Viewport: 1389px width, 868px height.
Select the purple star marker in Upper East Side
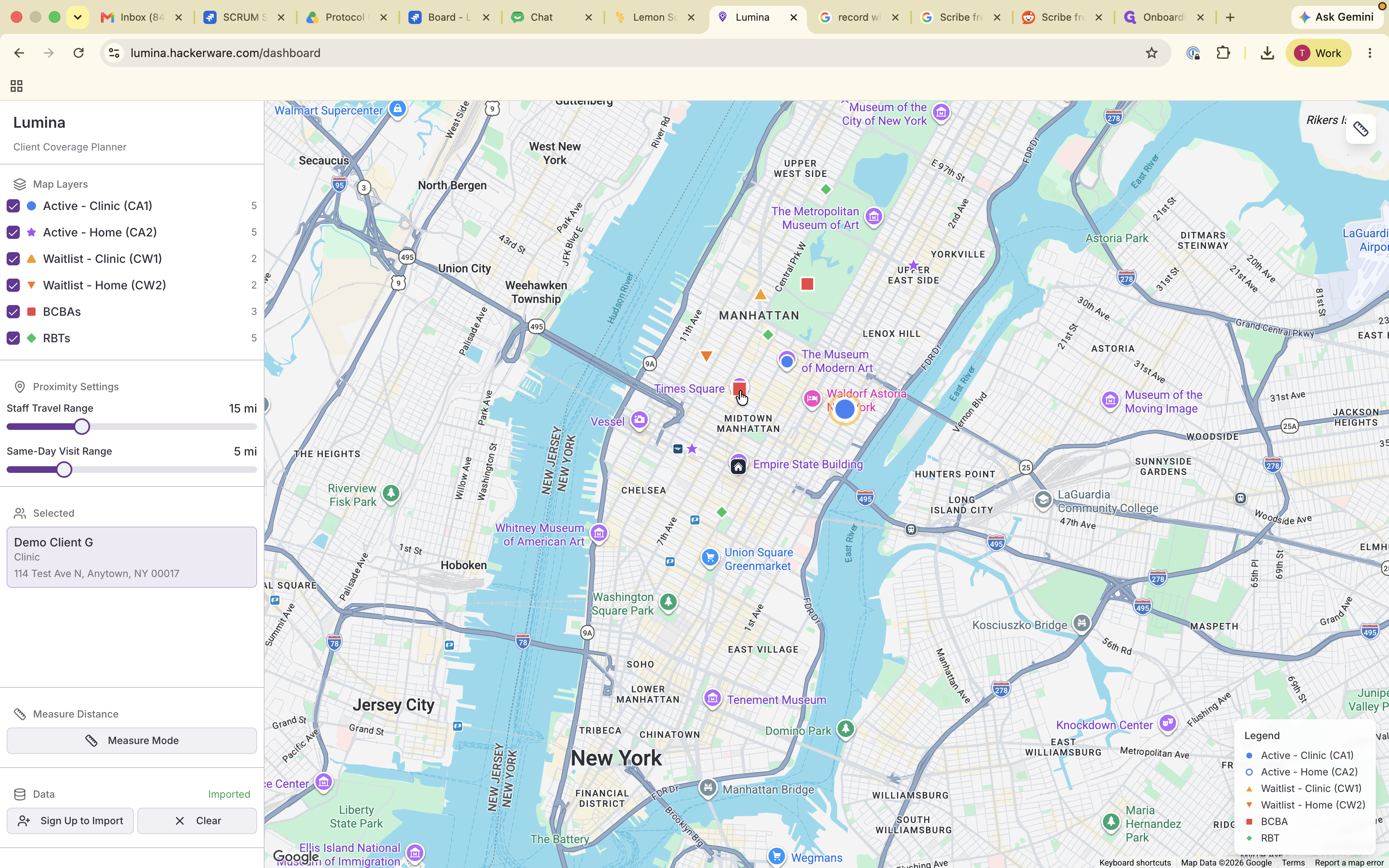pyautogui.click(x=913, y=265)
